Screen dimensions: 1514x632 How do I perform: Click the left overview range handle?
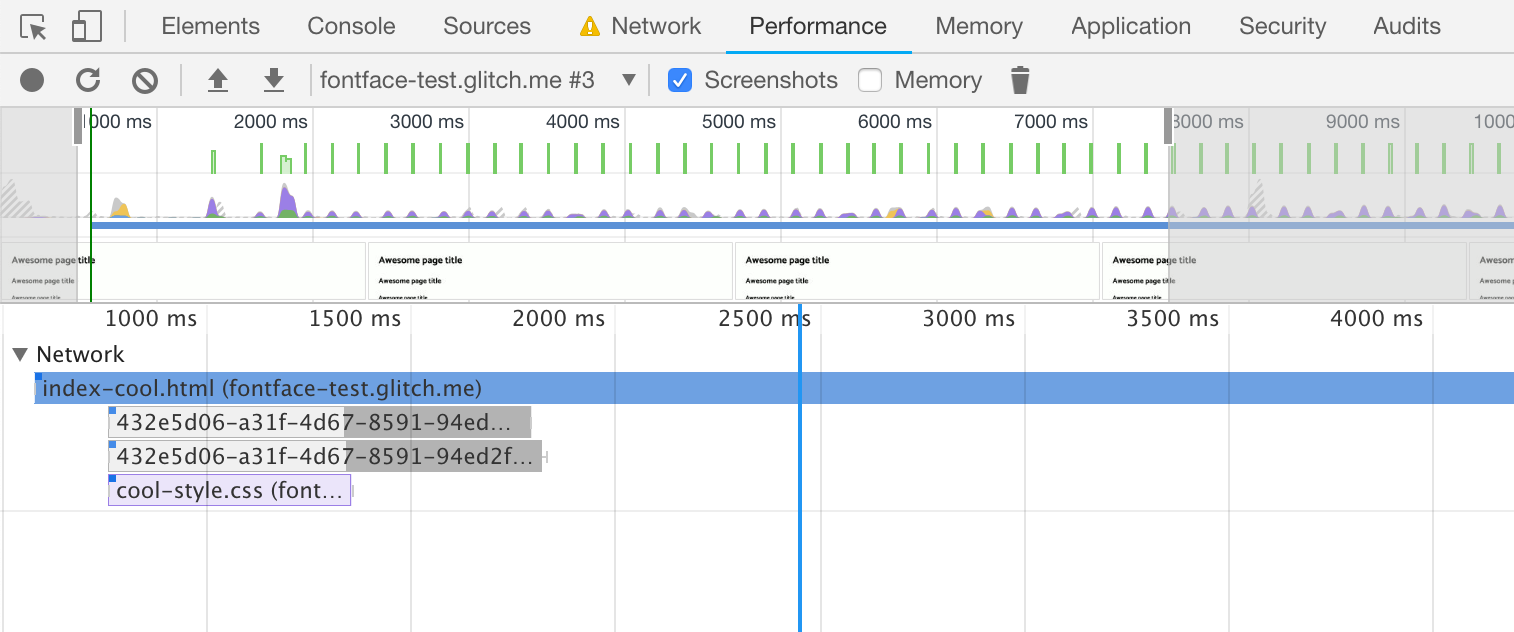[78, 128]
